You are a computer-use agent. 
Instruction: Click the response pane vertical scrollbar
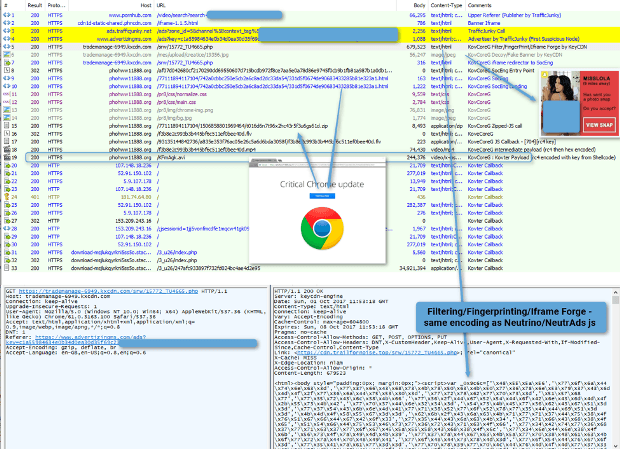pyautogui.click(x=615, y=368)
